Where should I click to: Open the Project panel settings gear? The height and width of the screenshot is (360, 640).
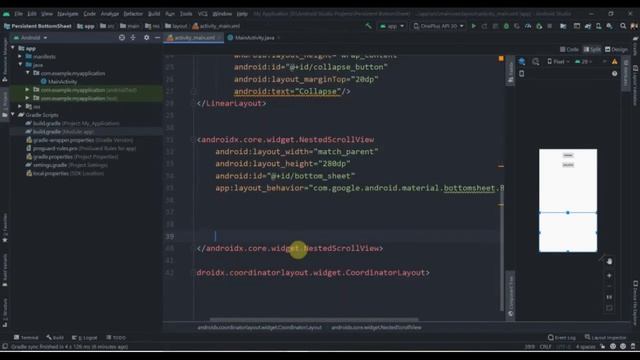(x=147, y=38)
